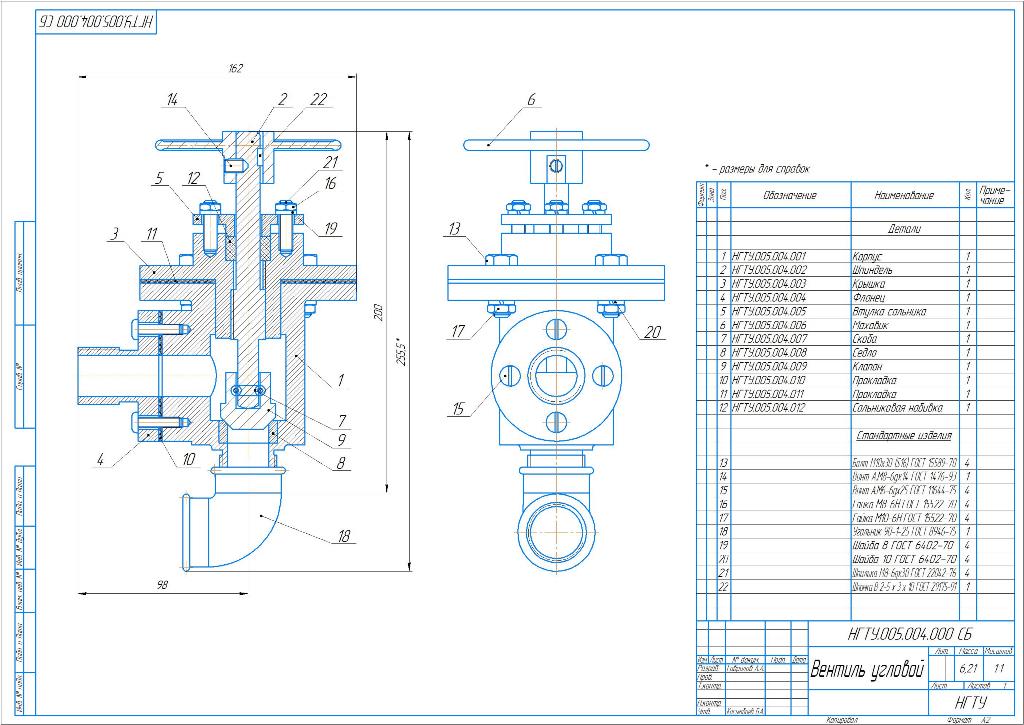Select callout '15' on the side view

pyautogui.click(x=458, y=409)
